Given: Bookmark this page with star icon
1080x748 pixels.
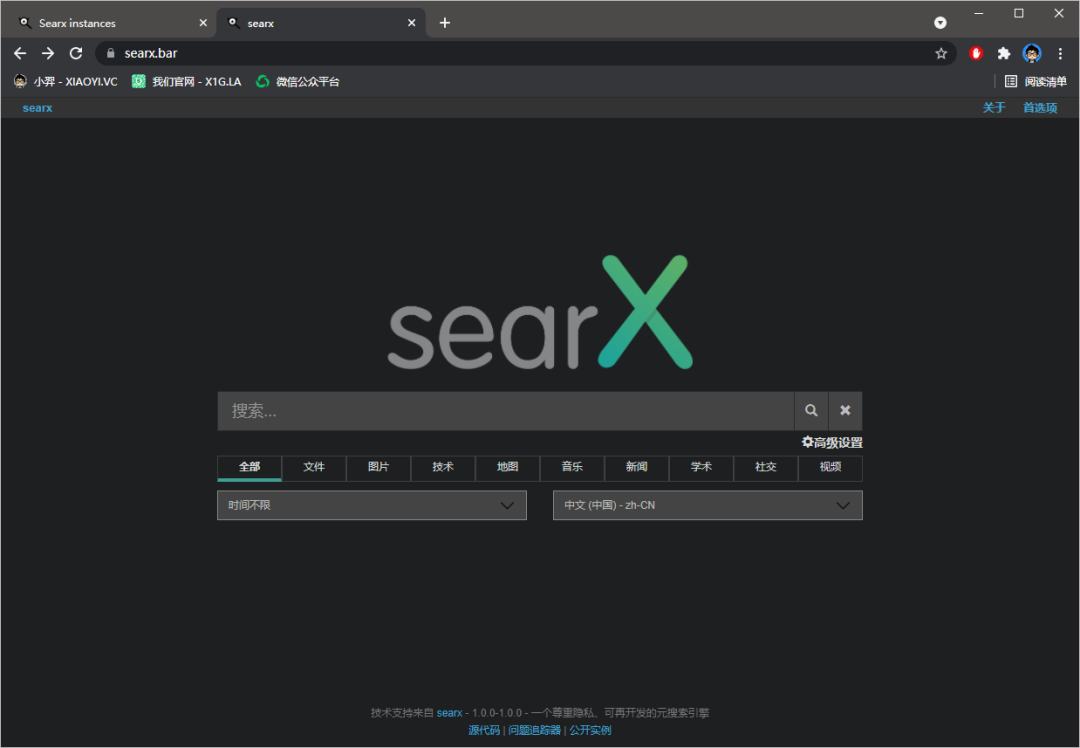Looking at the screenshot, I should point(941,53).
